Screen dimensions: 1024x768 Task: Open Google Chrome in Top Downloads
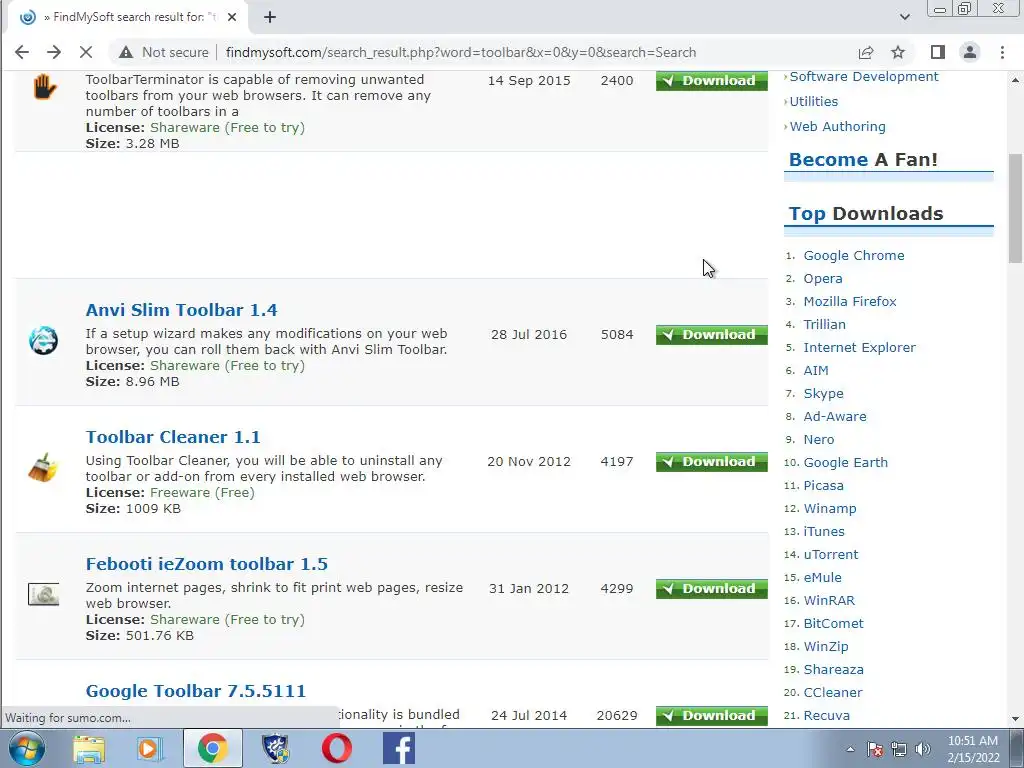[x=854, y=255]
